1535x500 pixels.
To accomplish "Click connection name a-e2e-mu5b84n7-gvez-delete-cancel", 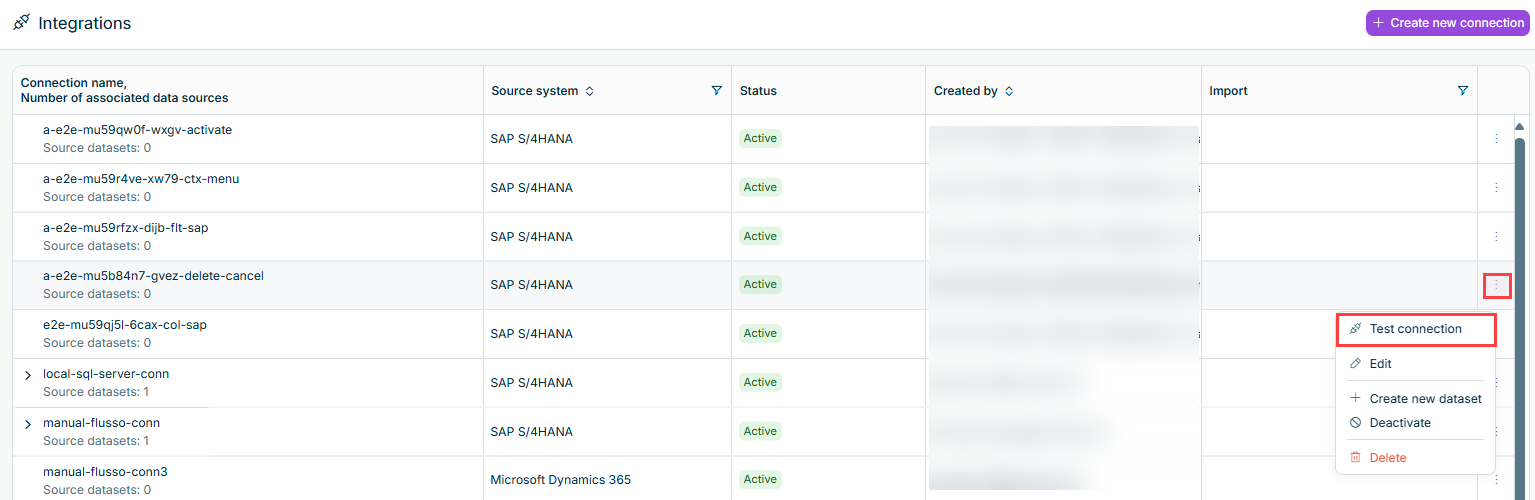I will (x=153, y=276).
